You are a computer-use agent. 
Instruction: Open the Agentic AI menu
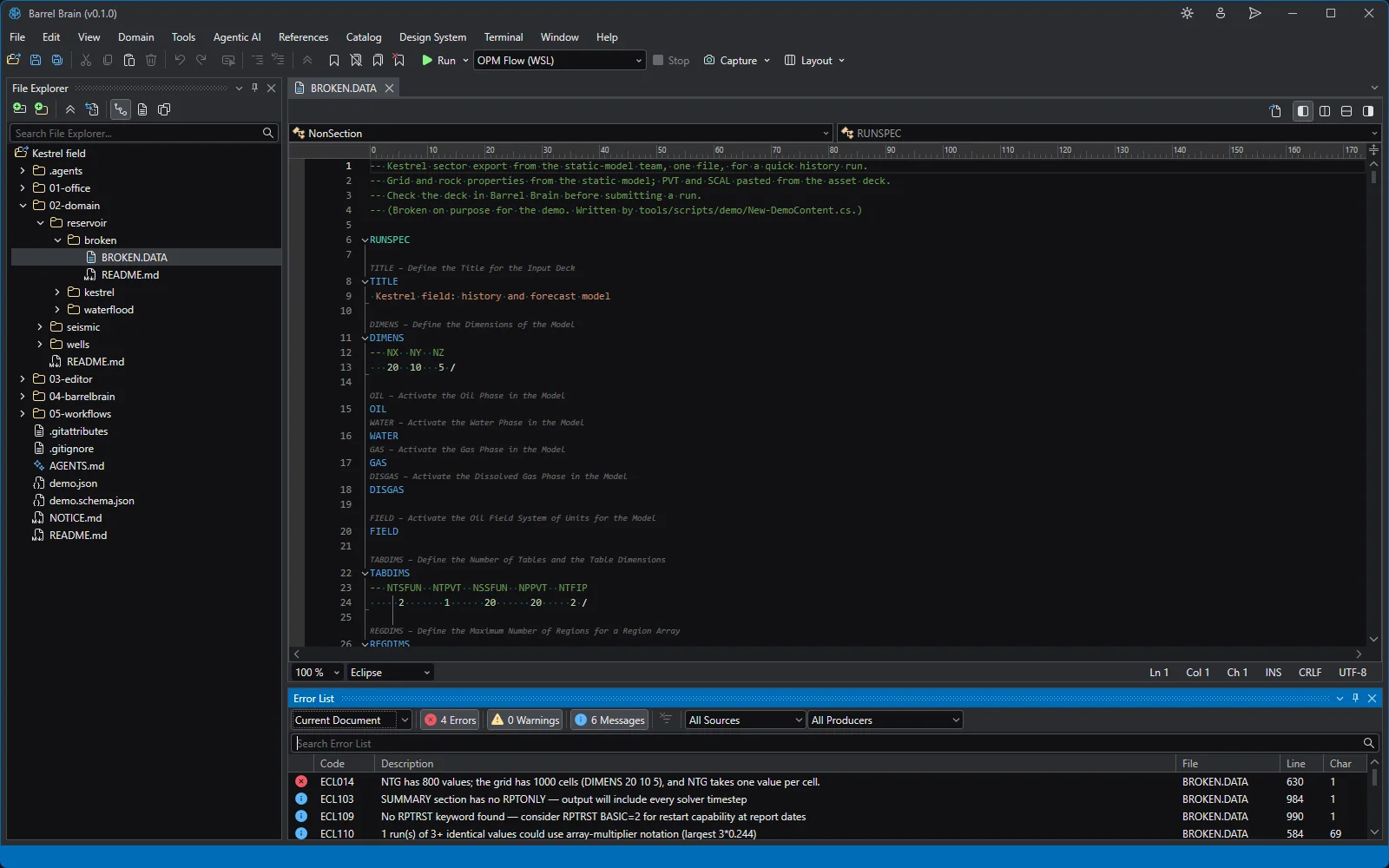(x=237, y=37)
